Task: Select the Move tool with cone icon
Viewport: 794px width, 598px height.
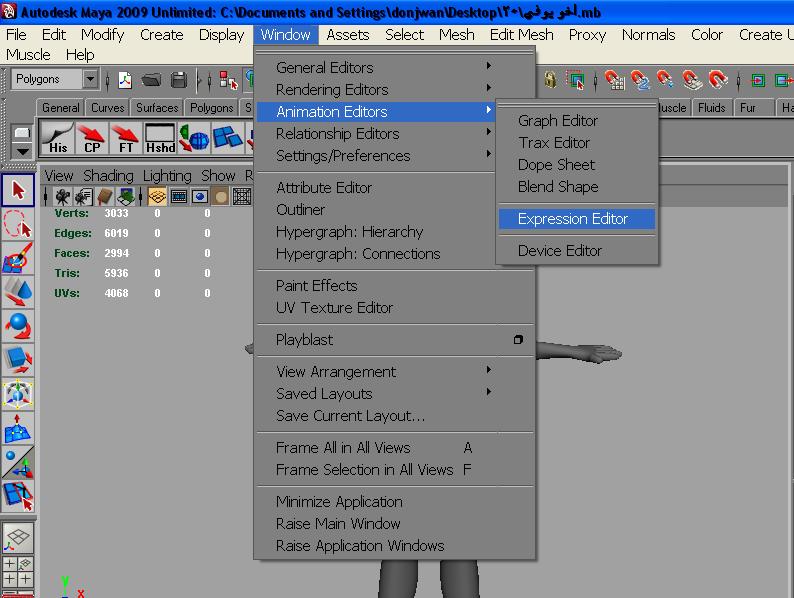Action: point(18,292)
